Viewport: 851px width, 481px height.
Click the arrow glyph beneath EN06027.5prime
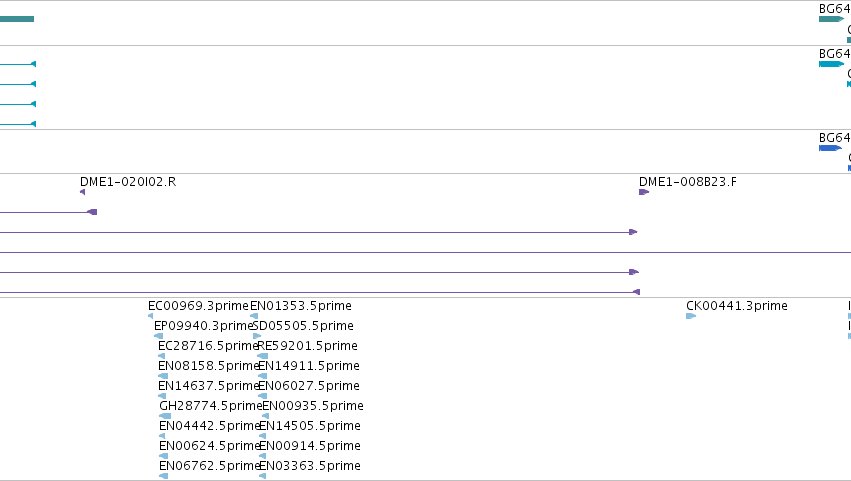coord(263,396)
